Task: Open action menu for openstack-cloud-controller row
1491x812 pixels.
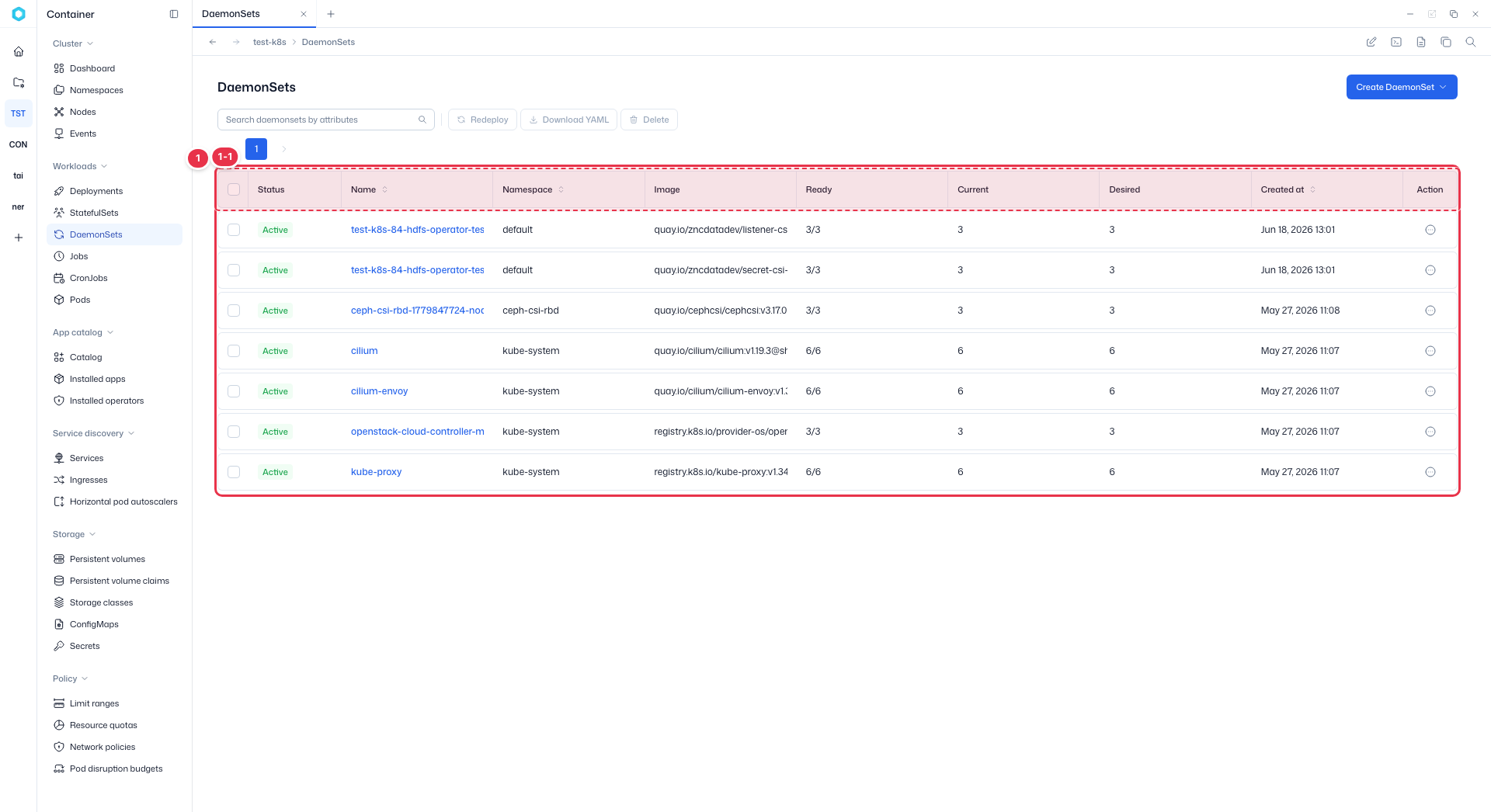Action: pyautogui.click(x=1430, y=432)
